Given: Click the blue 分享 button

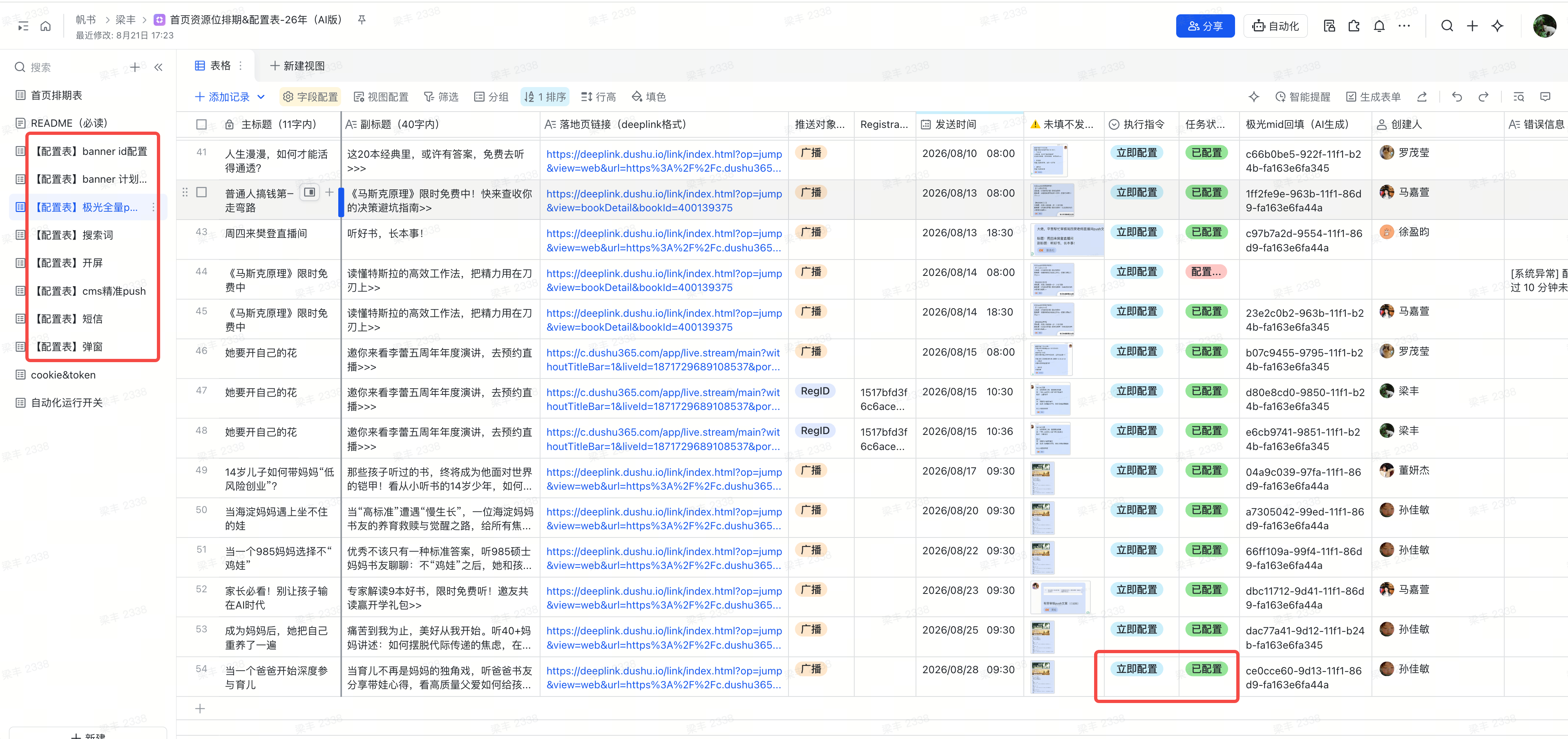Looking at the screenshot, I should point(1205,26).
